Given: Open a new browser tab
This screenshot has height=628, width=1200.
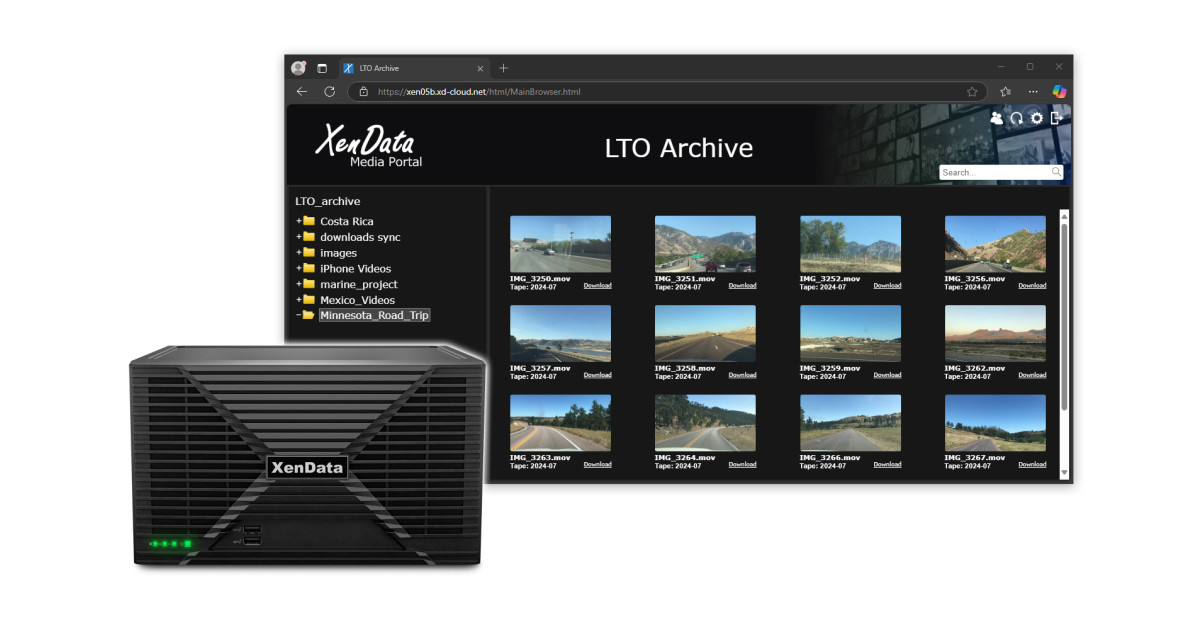Looking at the screenshot, I should 503,68.
